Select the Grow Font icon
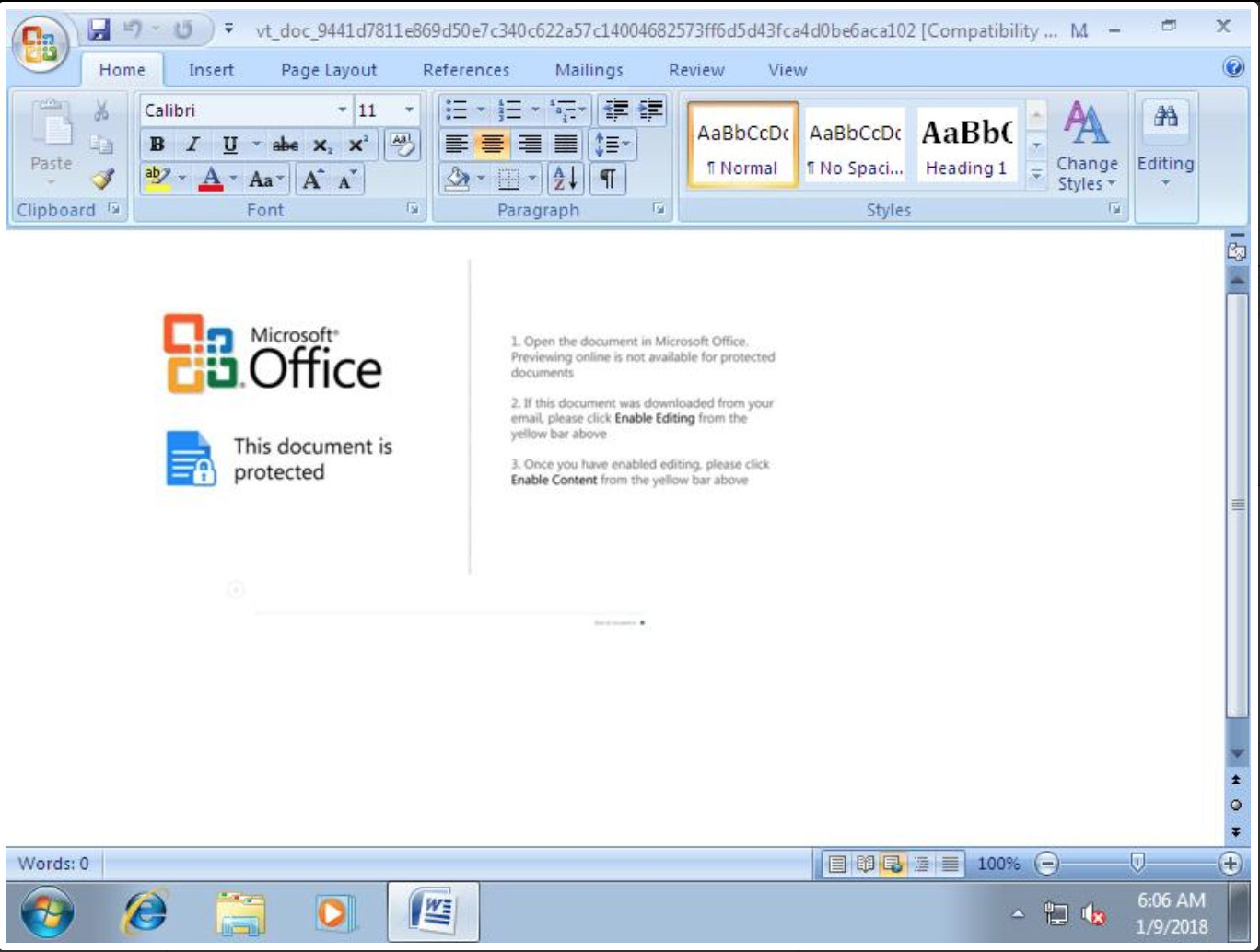Viewport: 1260px width, 952px height. coord(311,180)
